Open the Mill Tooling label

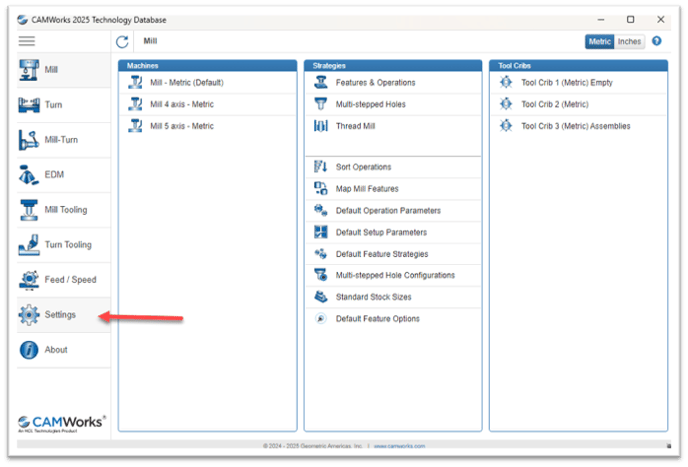[66, 210]
